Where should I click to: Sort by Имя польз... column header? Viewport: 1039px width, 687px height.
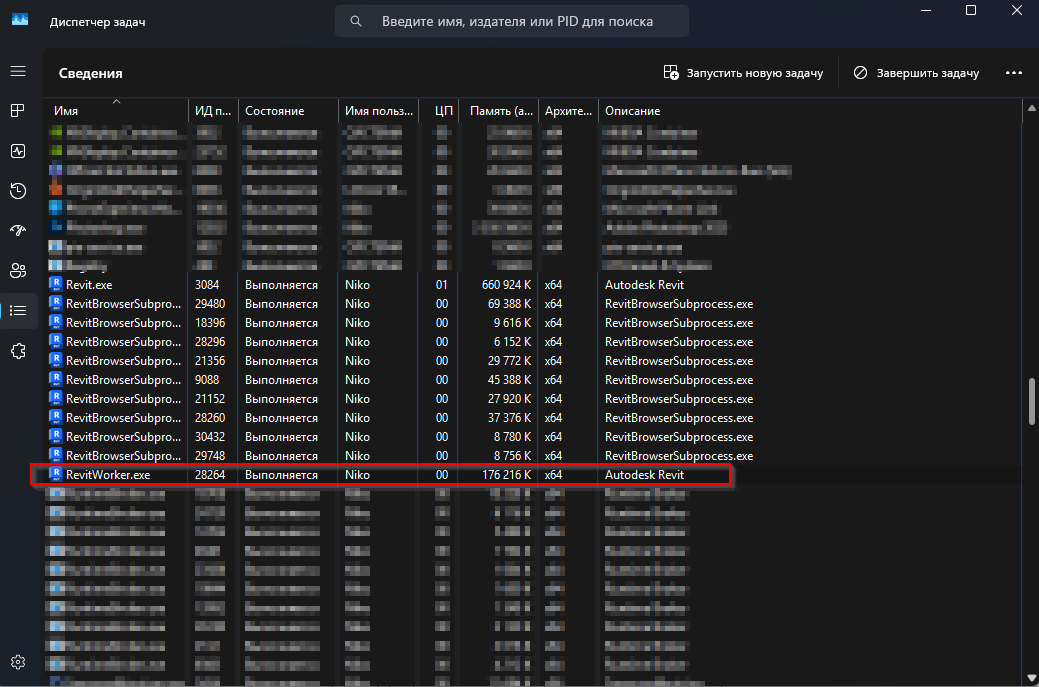(378, 111)
